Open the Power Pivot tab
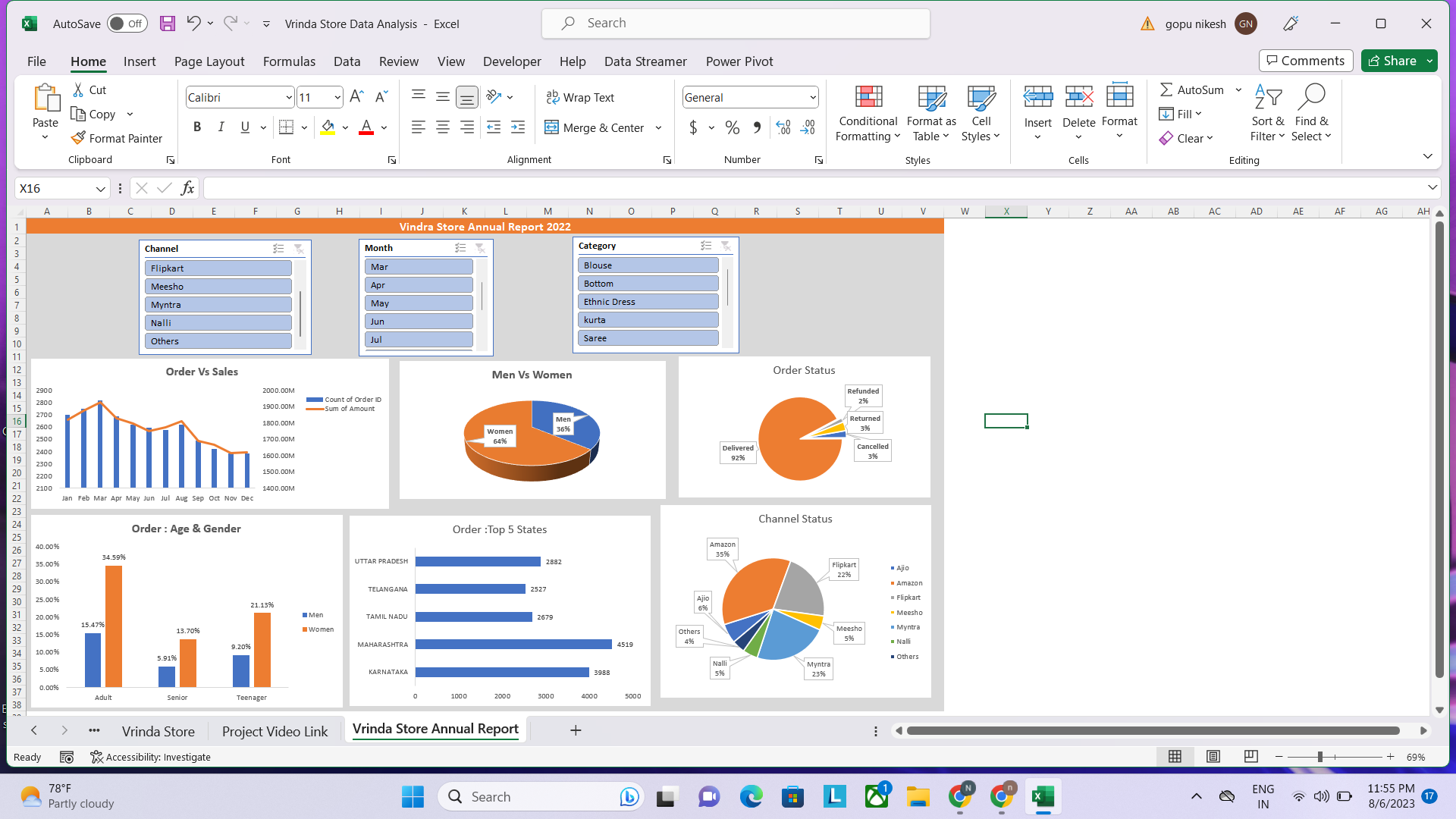Viewport: 1456px width, 819px height. click(x=739, y=61)
